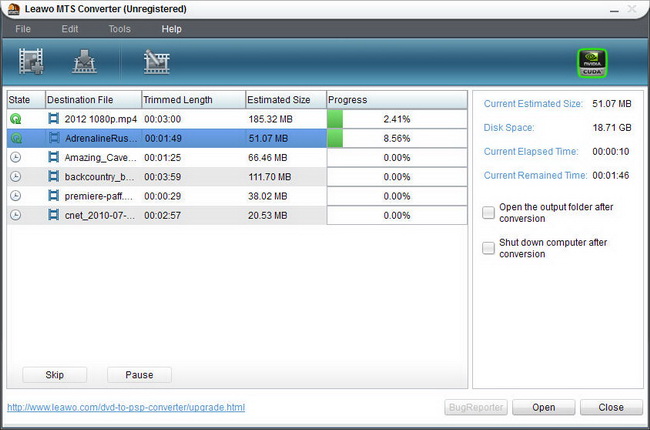The image size is (650, 430).
Task: Click converting state icon for AdrenalineRus row
Action: (16, 138)
